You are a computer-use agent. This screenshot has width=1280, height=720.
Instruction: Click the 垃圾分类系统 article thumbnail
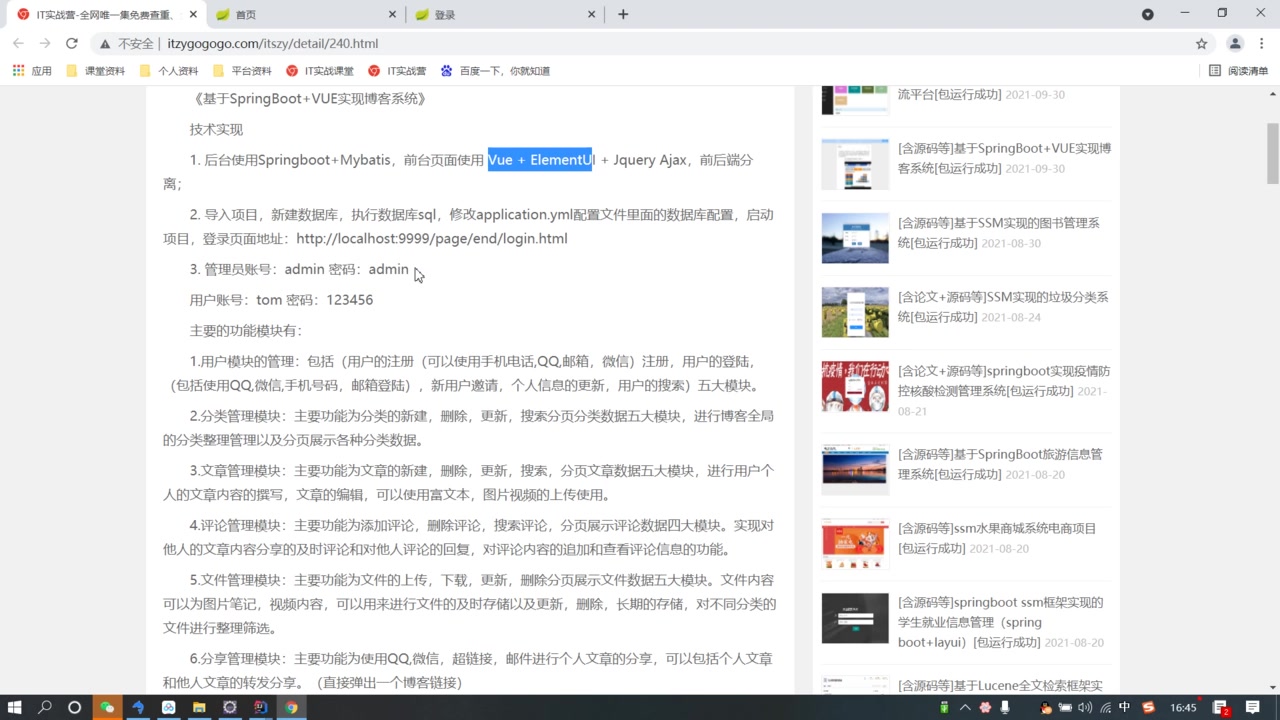[x=855, y=312]
